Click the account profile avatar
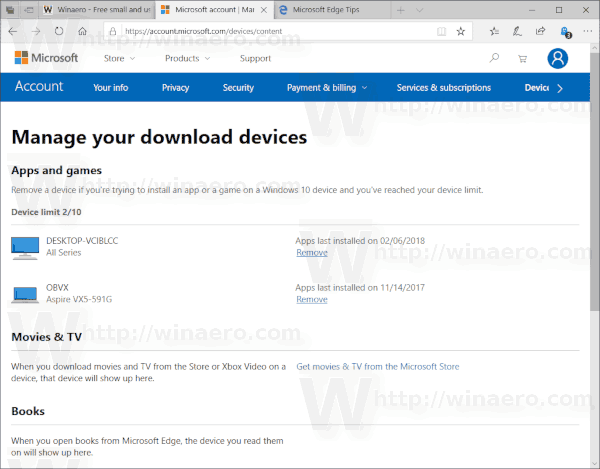Screen dimensions: 600x469 pyautogui.click(x=558, y=59)
